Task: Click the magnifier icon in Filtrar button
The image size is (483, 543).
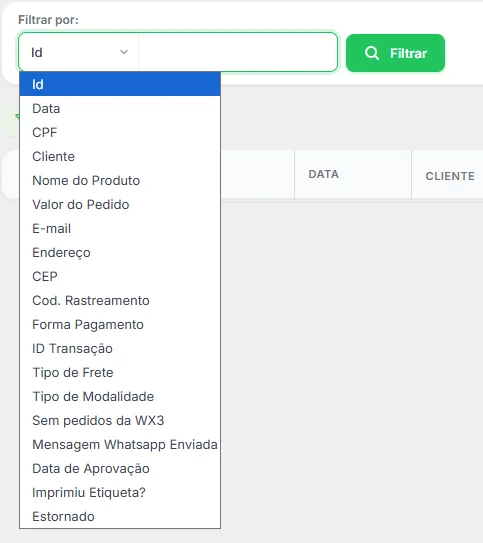Action: click(372, 53)
